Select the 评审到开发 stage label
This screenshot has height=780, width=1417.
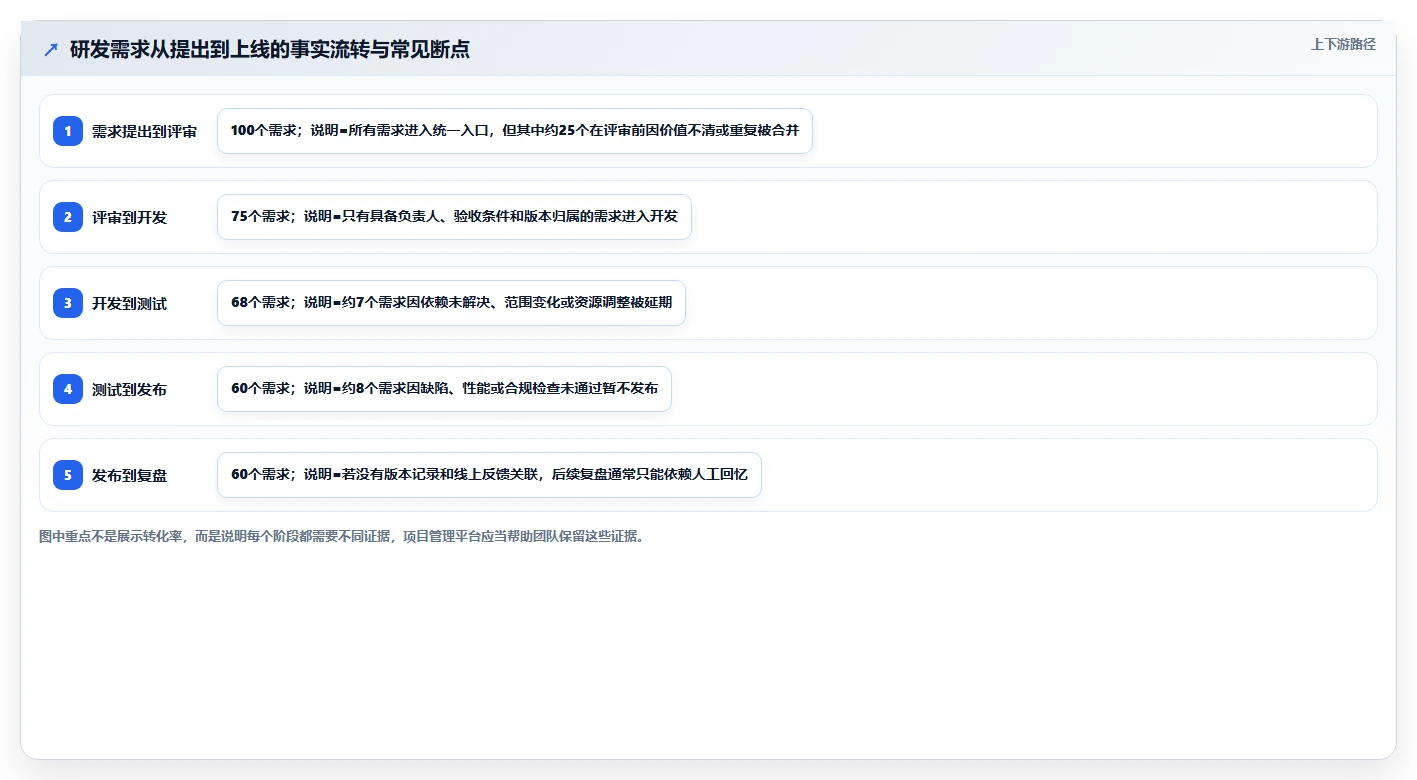point(129,218)
